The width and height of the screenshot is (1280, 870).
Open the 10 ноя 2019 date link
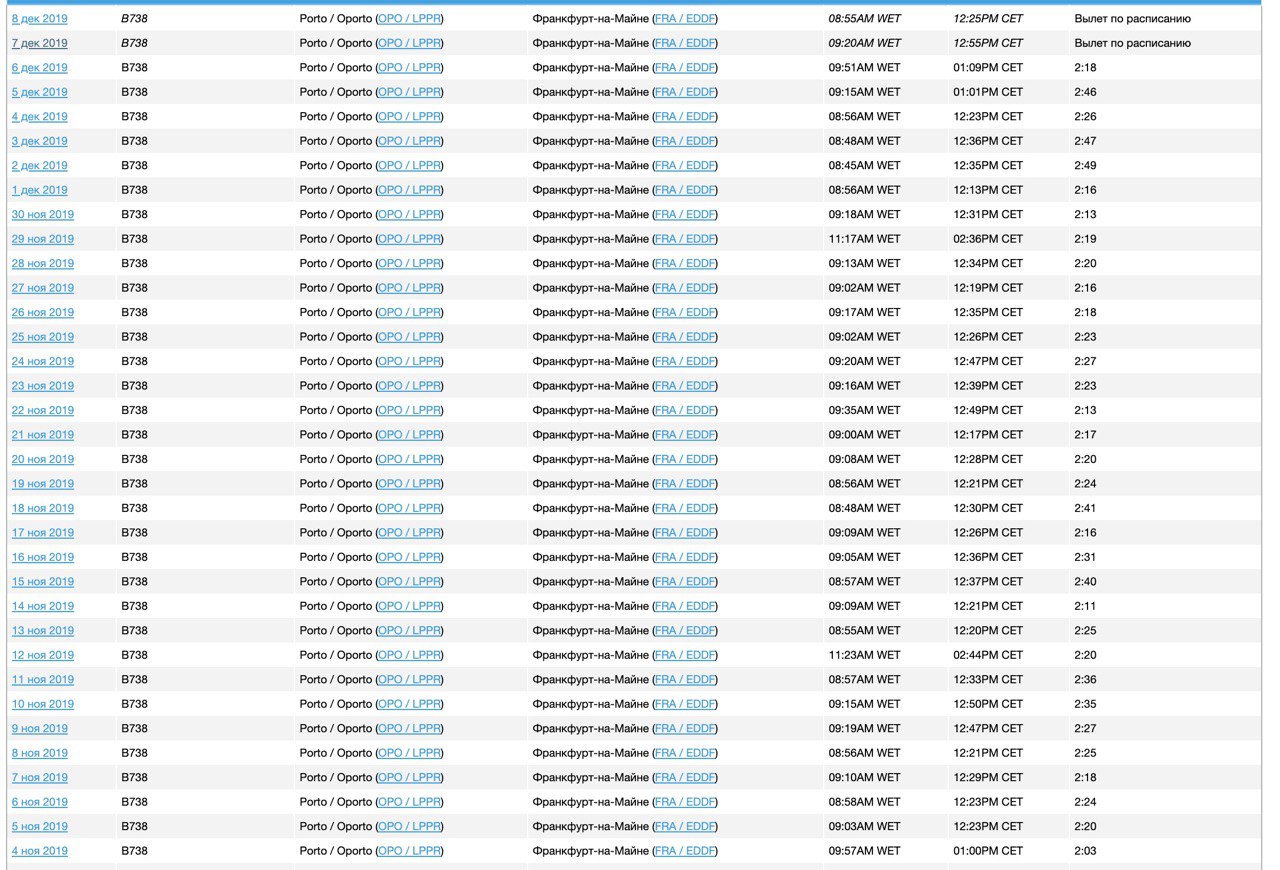point(43,705)
